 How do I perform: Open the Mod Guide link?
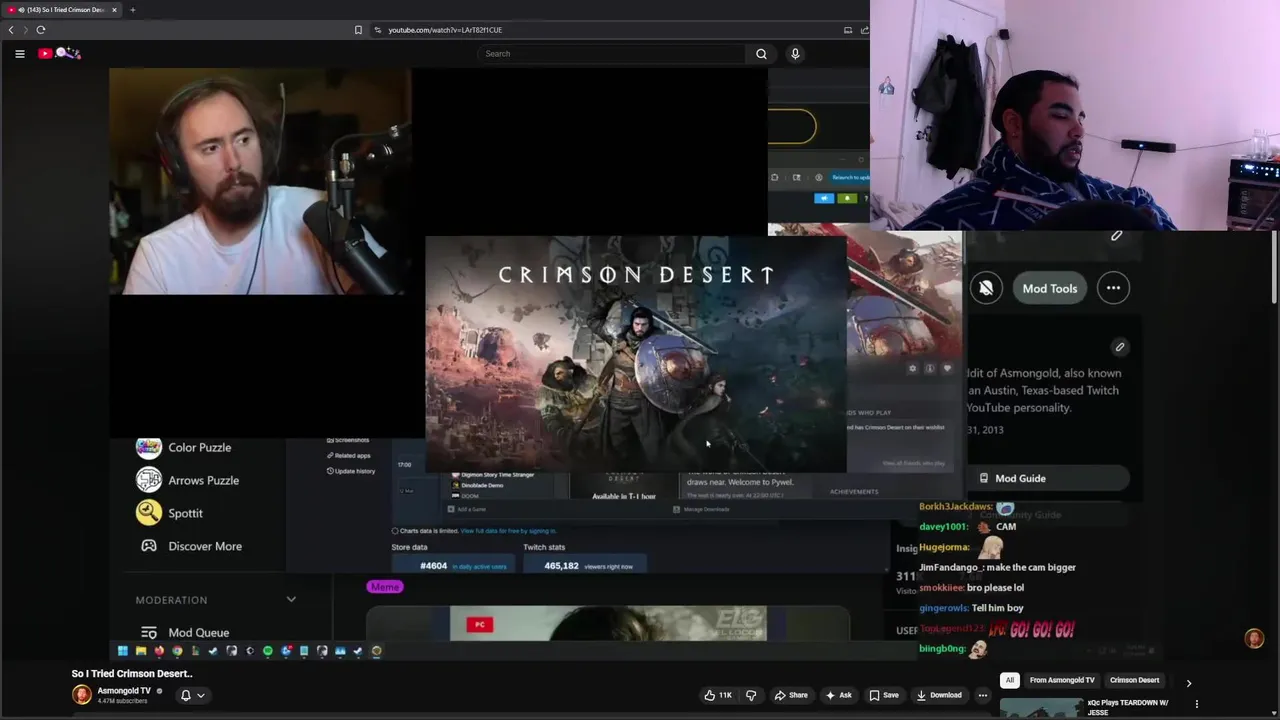click(x=1047, y=478)
